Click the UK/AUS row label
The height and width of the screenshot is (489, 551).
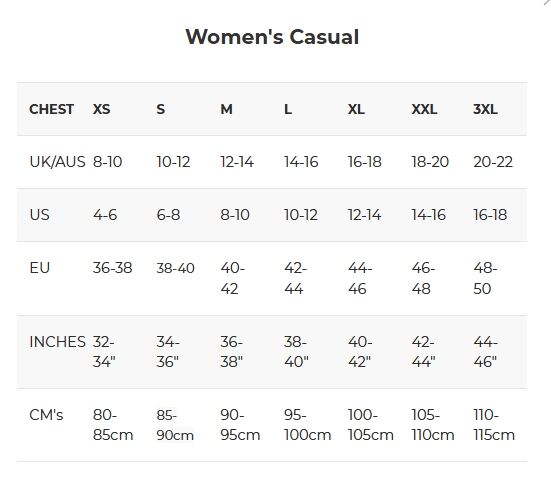[58, 162]
